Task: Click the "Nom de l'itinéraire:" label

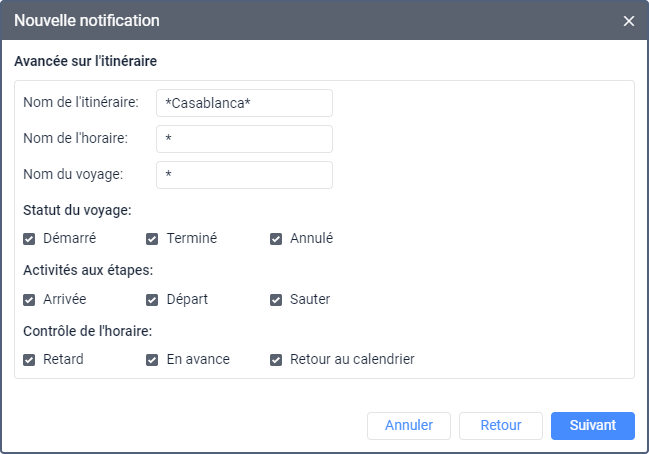Action: 81,103
